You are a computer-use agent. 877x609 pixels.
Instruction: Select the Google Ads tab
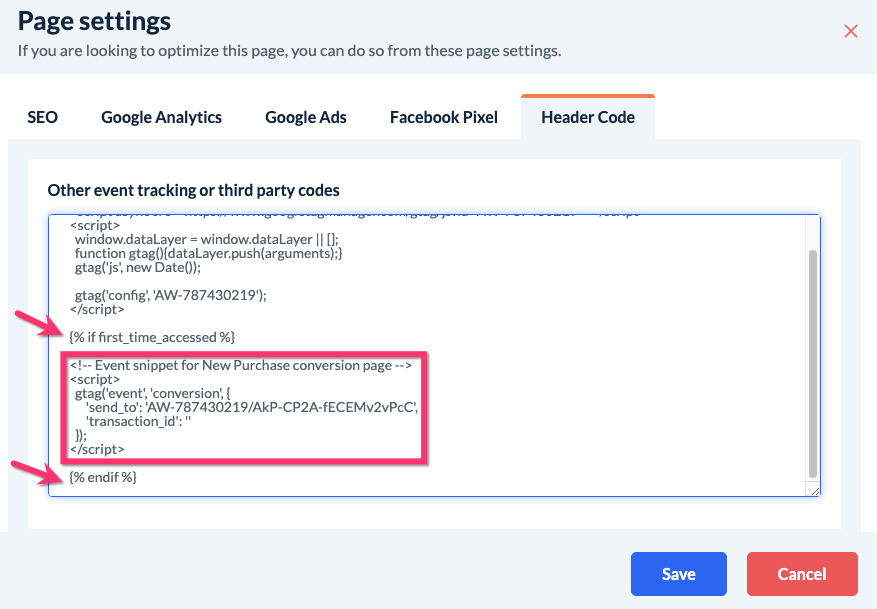click(306, 117)
